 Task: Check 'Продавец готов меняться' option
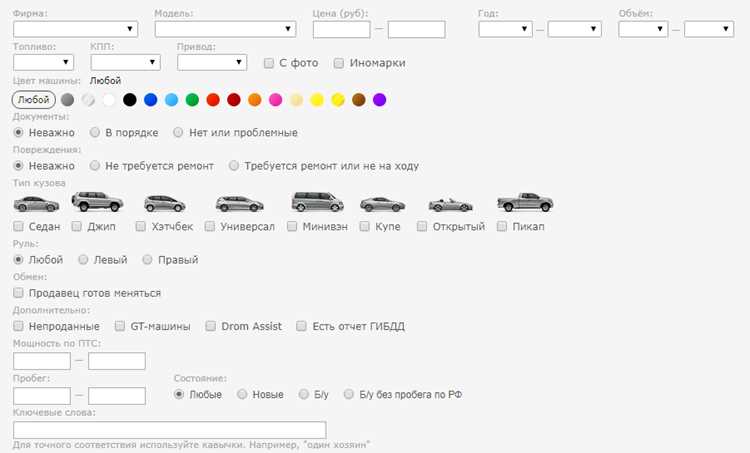pyautogui.click(x=18, y=292)
